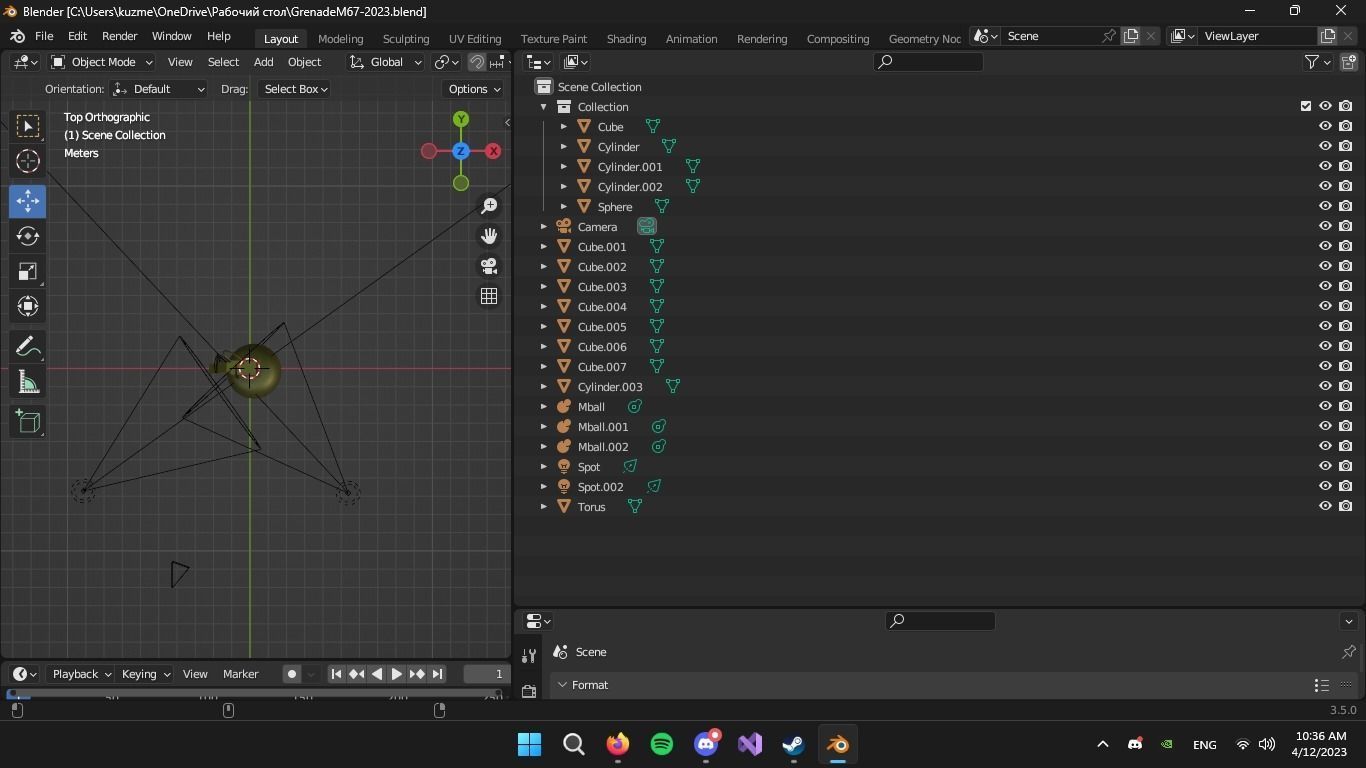Open the outliner filter funnel
Screen dimensions: 1366x768
point(1312,62)
